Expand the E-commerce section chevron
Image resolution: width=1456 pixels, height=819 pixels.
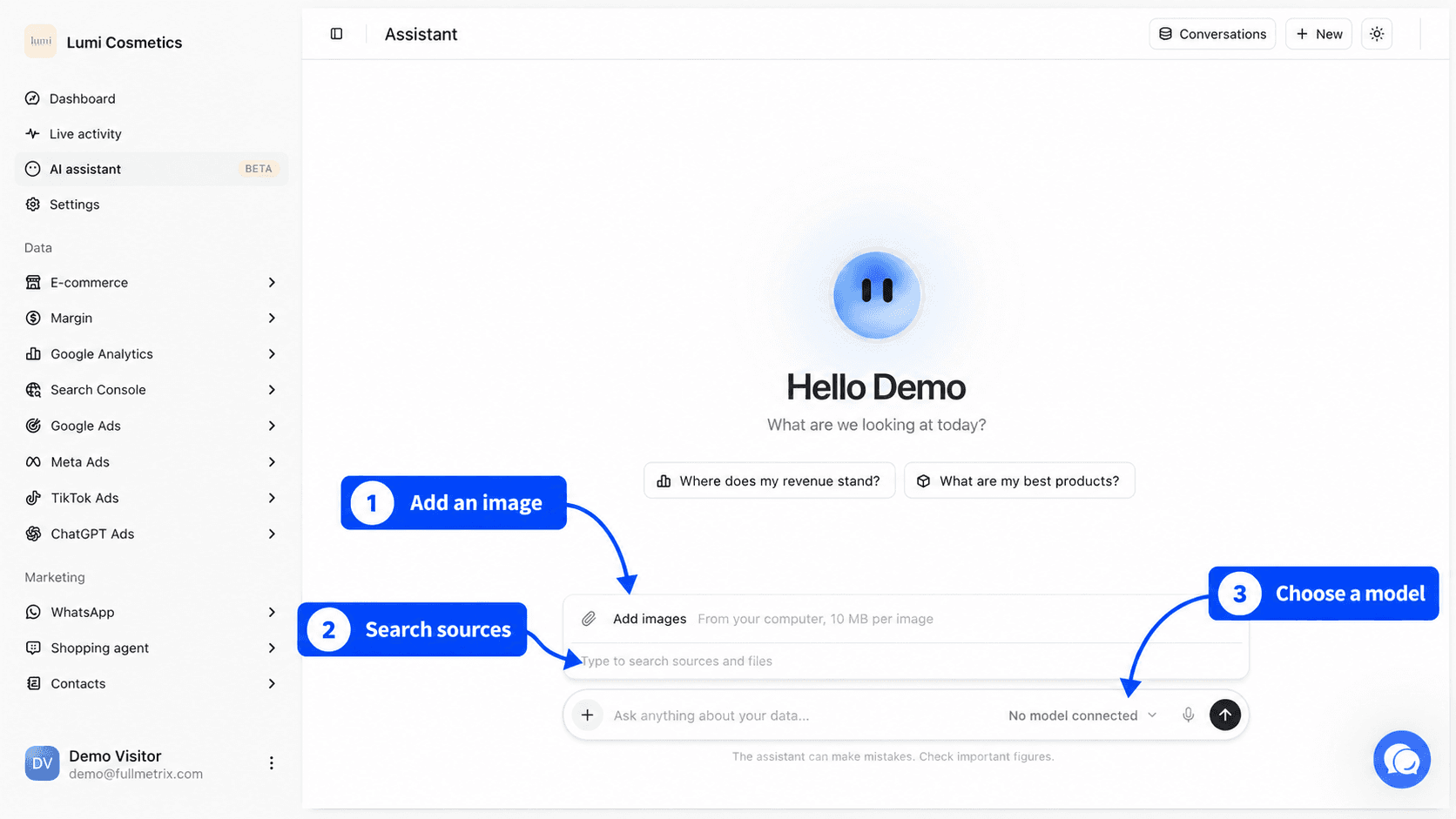click(x=272, y=283)
